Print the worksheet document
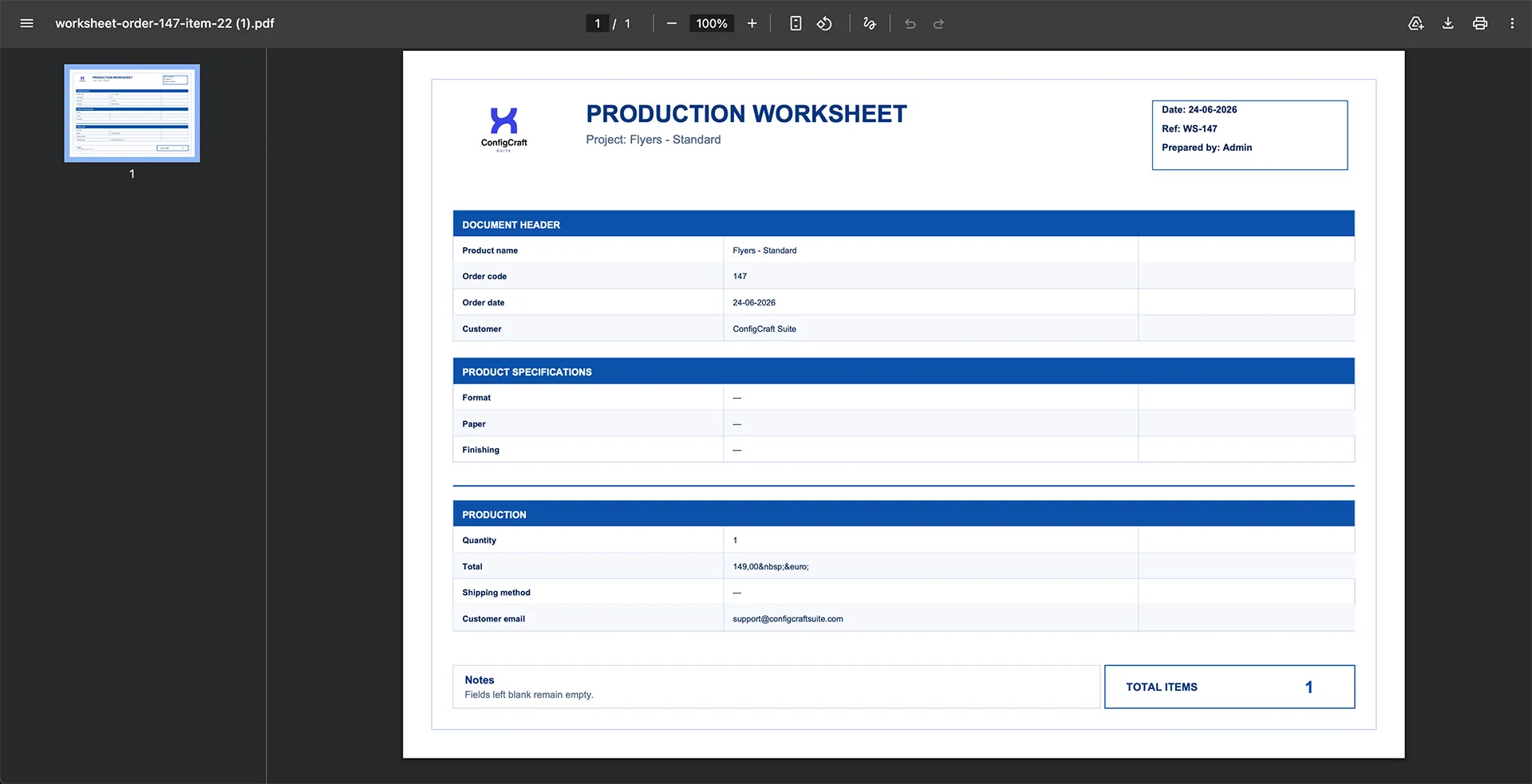Screen dimensions: 1532x784 click(1480, 23)
